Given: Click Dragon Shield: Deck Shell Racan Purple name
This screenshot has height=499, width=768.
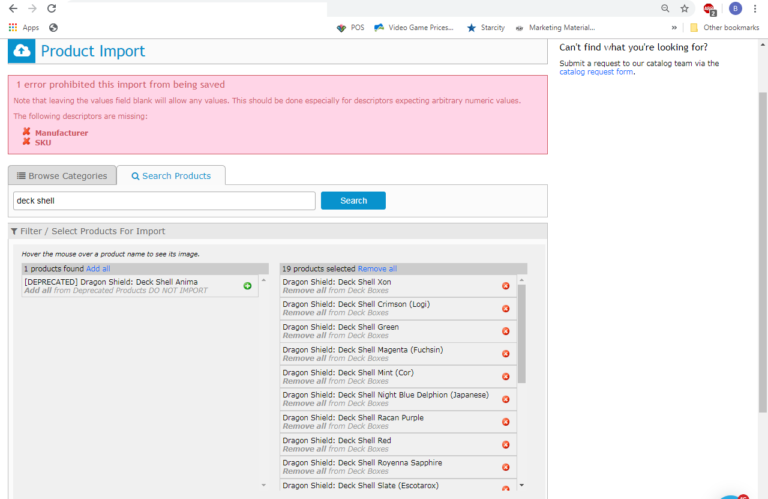Looking at the screenshot, I should pyautogui.click(x=353, y=418).
